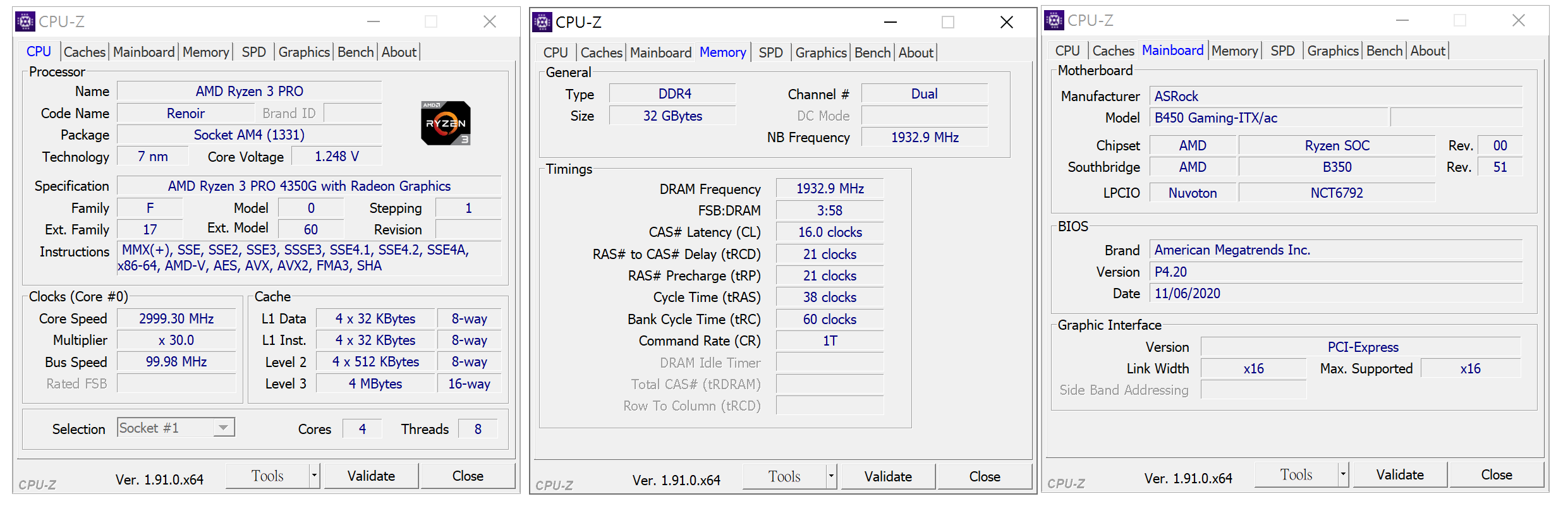Click Close button in middle Memory window
The height and width of the screenshot is (506, 1568).
click(985, 476)
